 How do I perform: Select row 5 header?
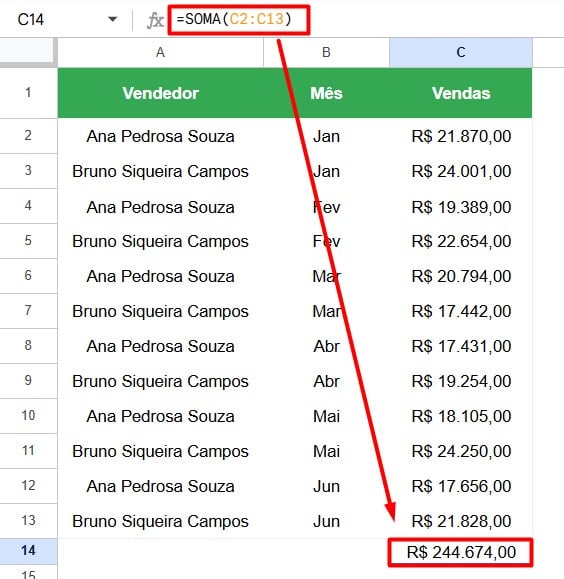[x=28, y=241]
